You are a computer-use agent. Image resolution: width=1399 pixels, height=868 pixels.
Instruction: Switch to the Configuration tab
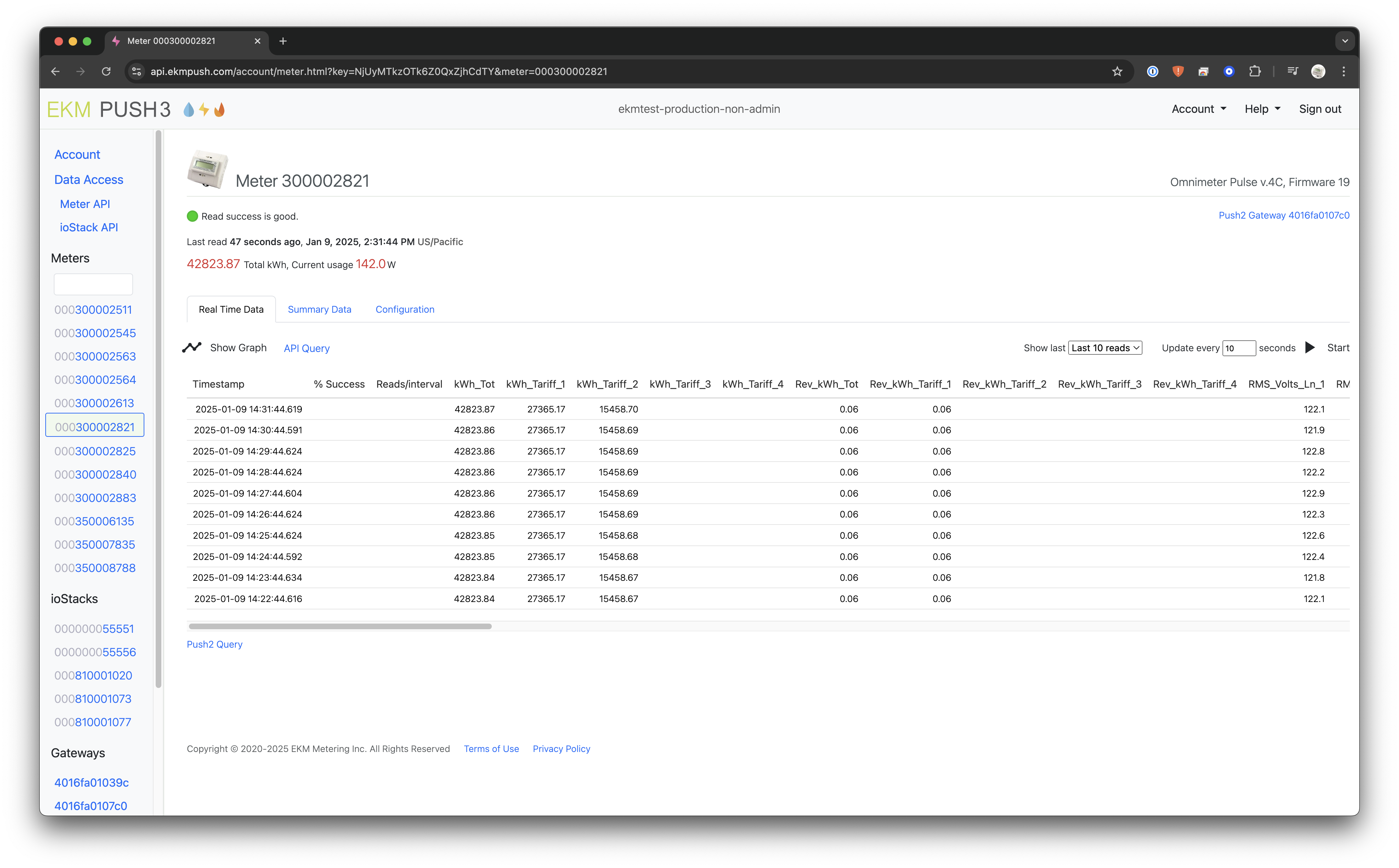(x=405, y=309)
